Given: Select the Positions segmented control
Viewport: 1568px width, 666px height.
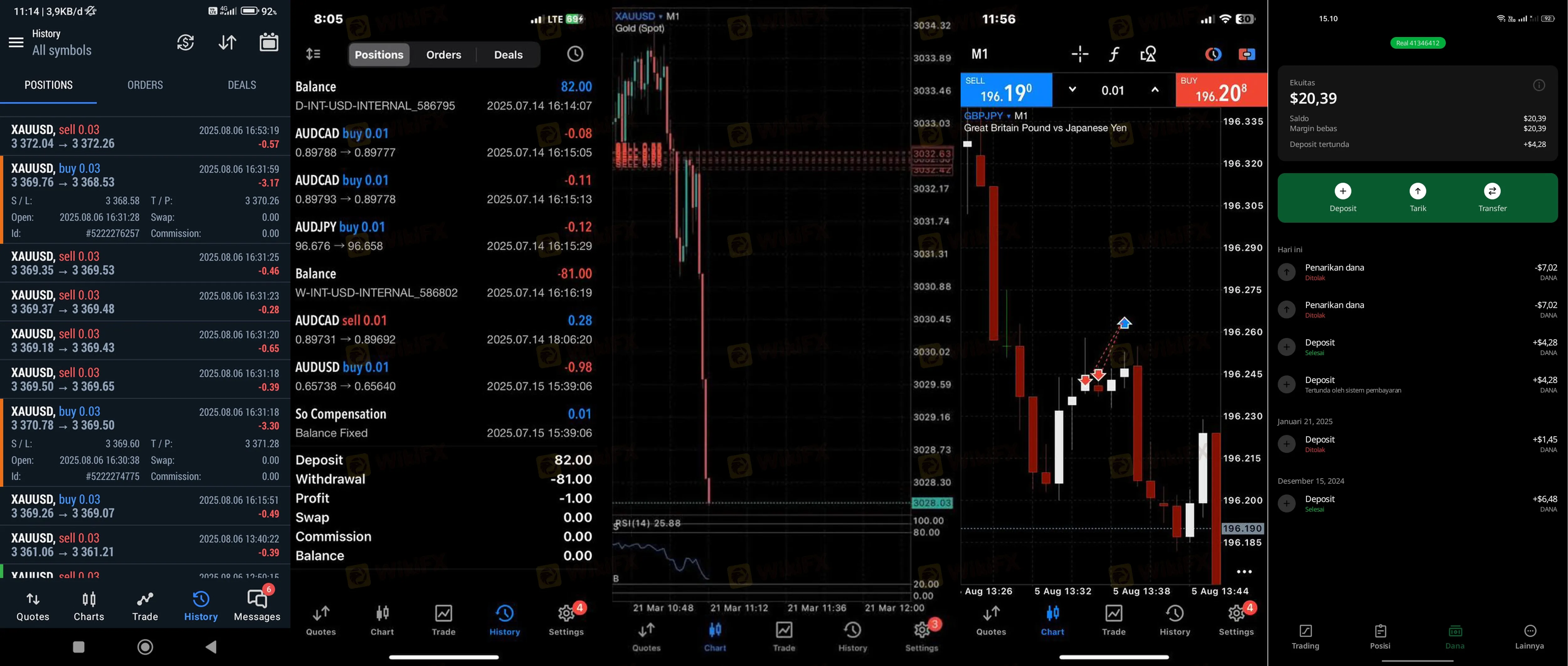Looking at the screenshot, I should pyautogui.click(x=379, y=55).
